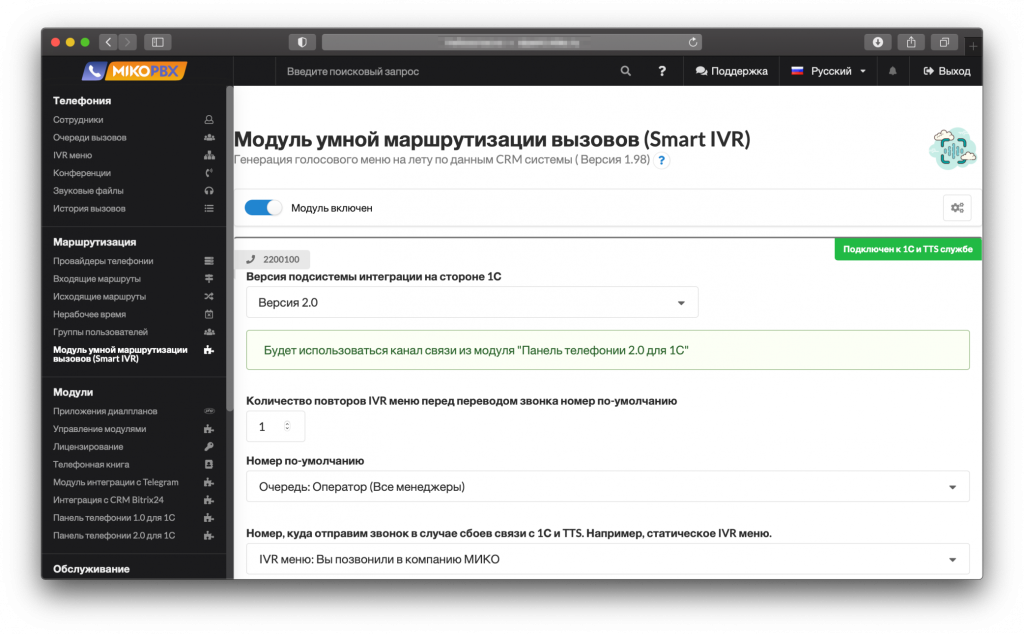The height and width of the screenshot is (634, 1024).
Task: Expand the "Версия 2.0" dropdown
Action: 472,302
